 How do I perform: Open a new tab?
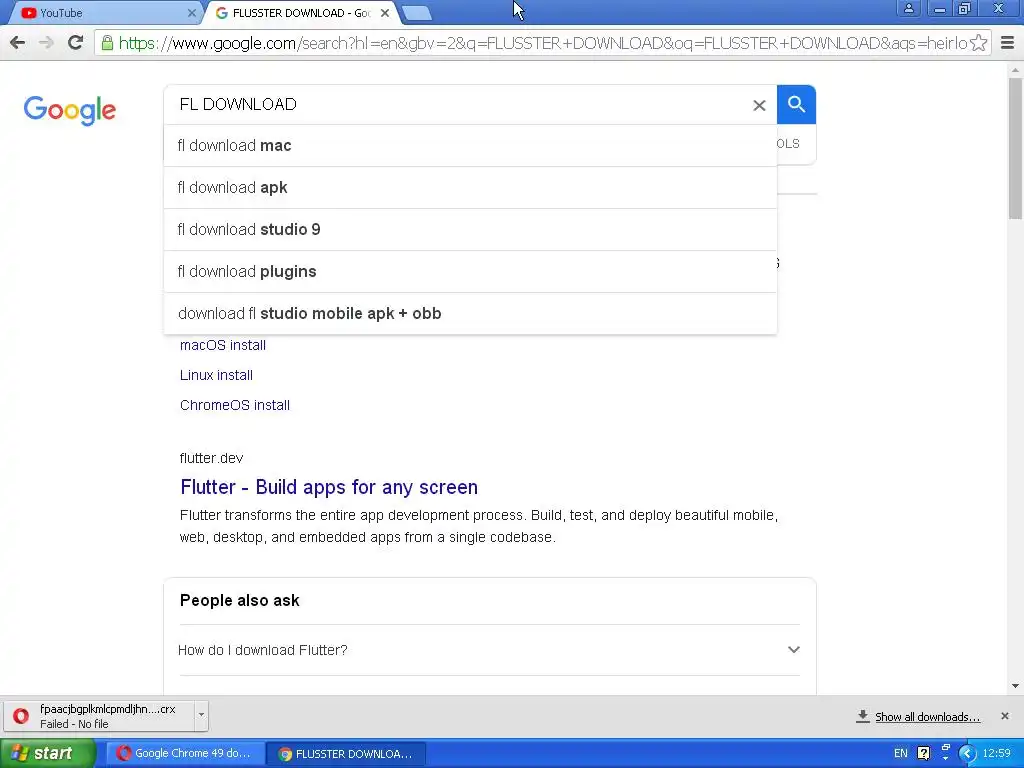[416, 13]
